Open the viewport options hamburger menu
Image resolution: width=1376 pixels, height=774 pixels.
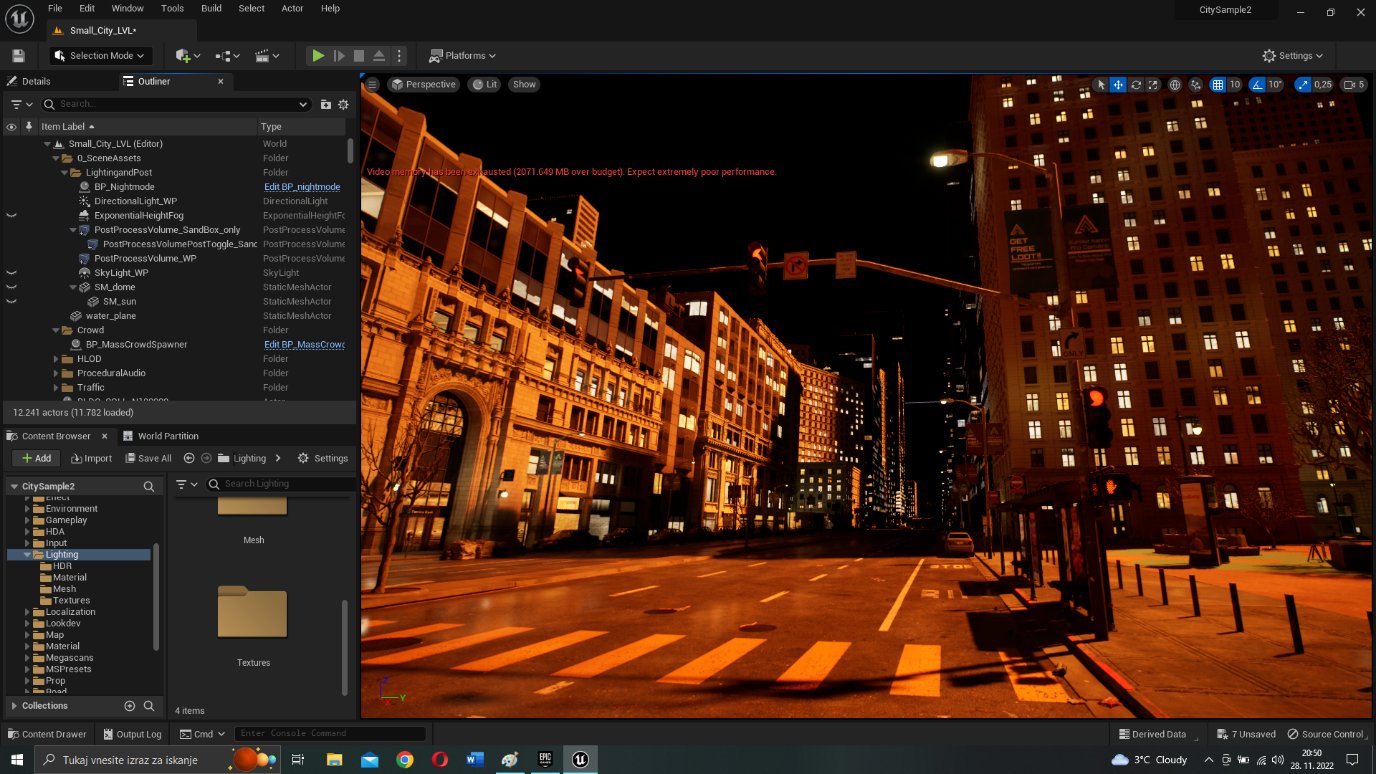tap(372, 85)
